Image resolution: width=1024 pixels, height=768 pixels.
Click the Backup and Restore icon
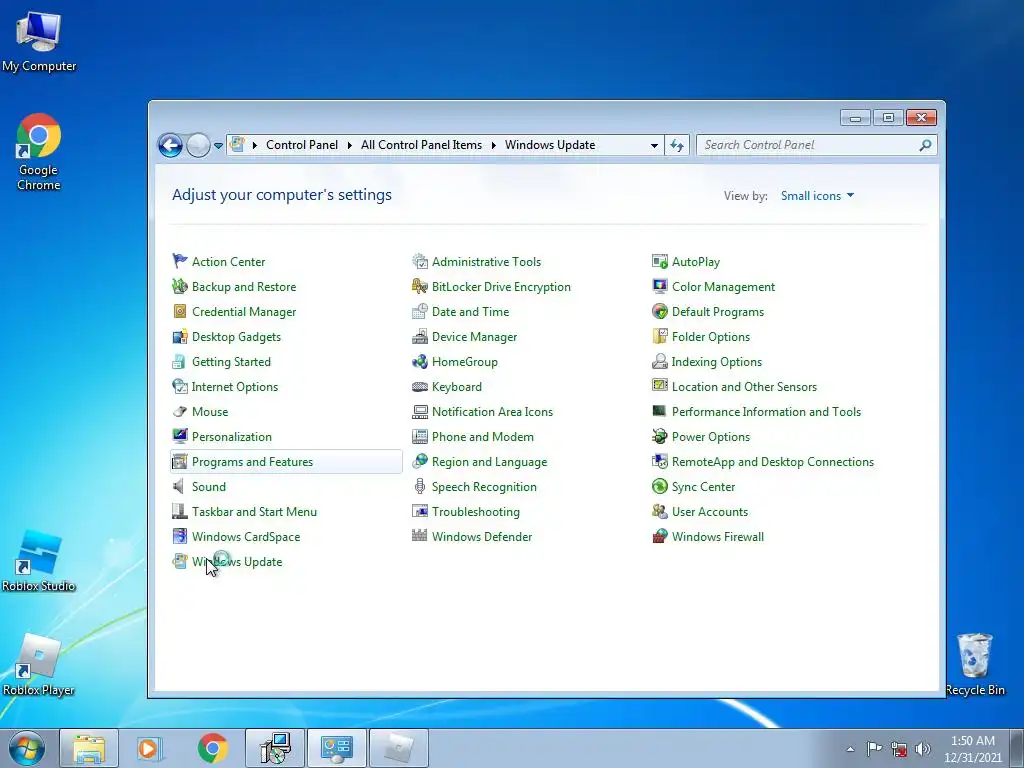180,286
